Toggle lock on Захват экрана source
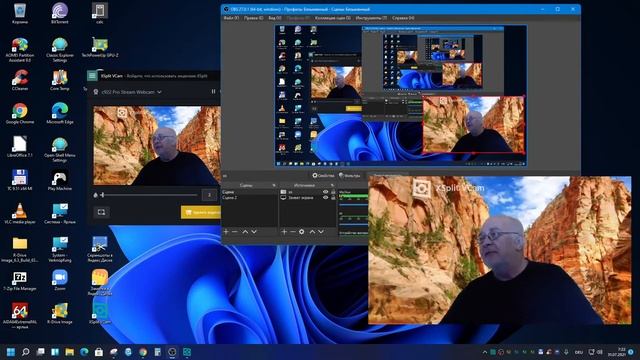The image size is (640, 360). pos(333,198)
